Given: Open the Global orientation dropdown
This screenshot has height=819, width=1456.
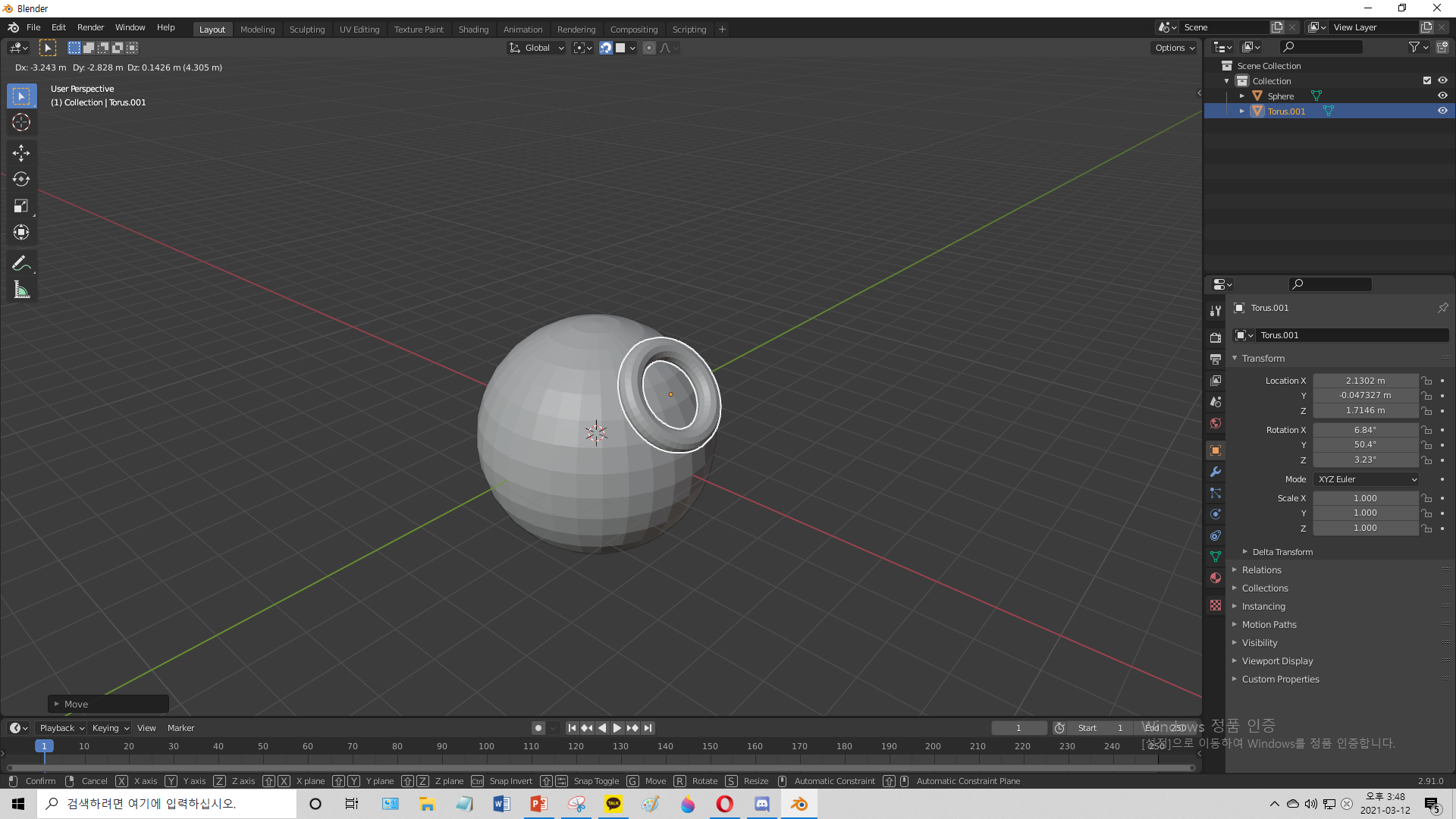Looking at the screenshot, I should (x=537, y=48).
